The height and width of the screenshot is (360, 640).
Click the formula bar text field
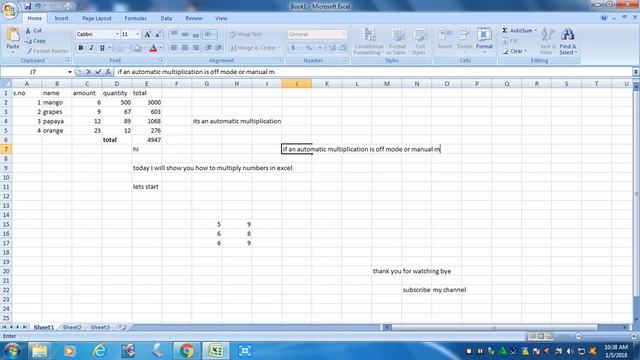point(373,72)
